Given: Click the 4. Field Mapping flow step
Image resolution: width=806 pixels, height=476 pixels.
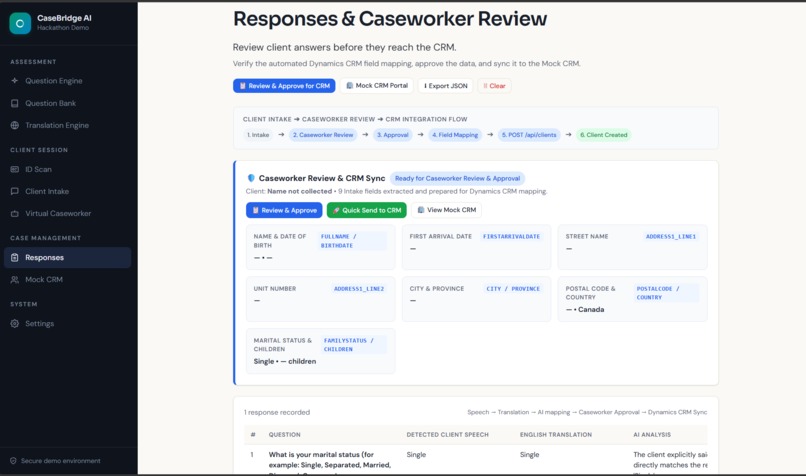Looking at the screenshot, I should click(x=455, y=135).
